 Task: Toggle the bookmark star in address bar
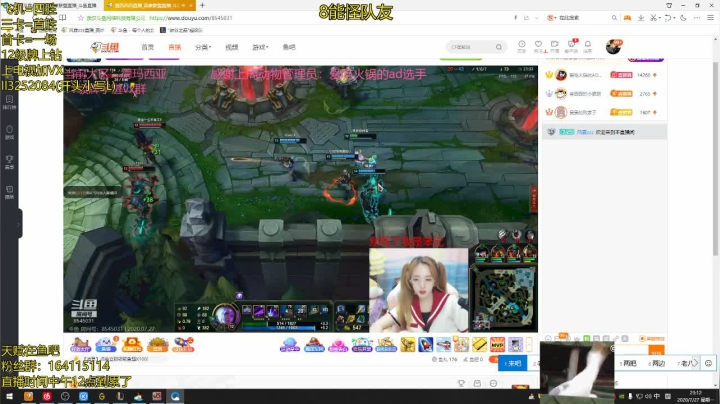click(81, 18)
